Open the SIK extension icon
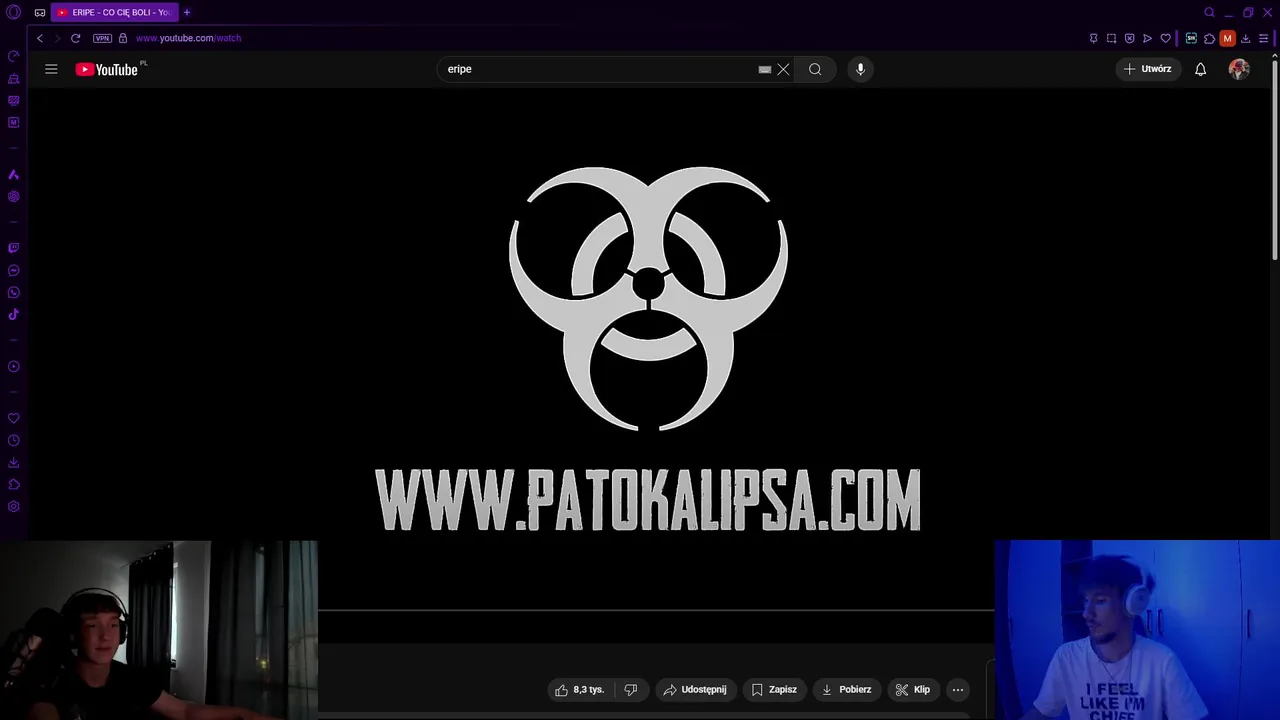The height and width of the screenshot is (720, 1280). (1191, 38)
